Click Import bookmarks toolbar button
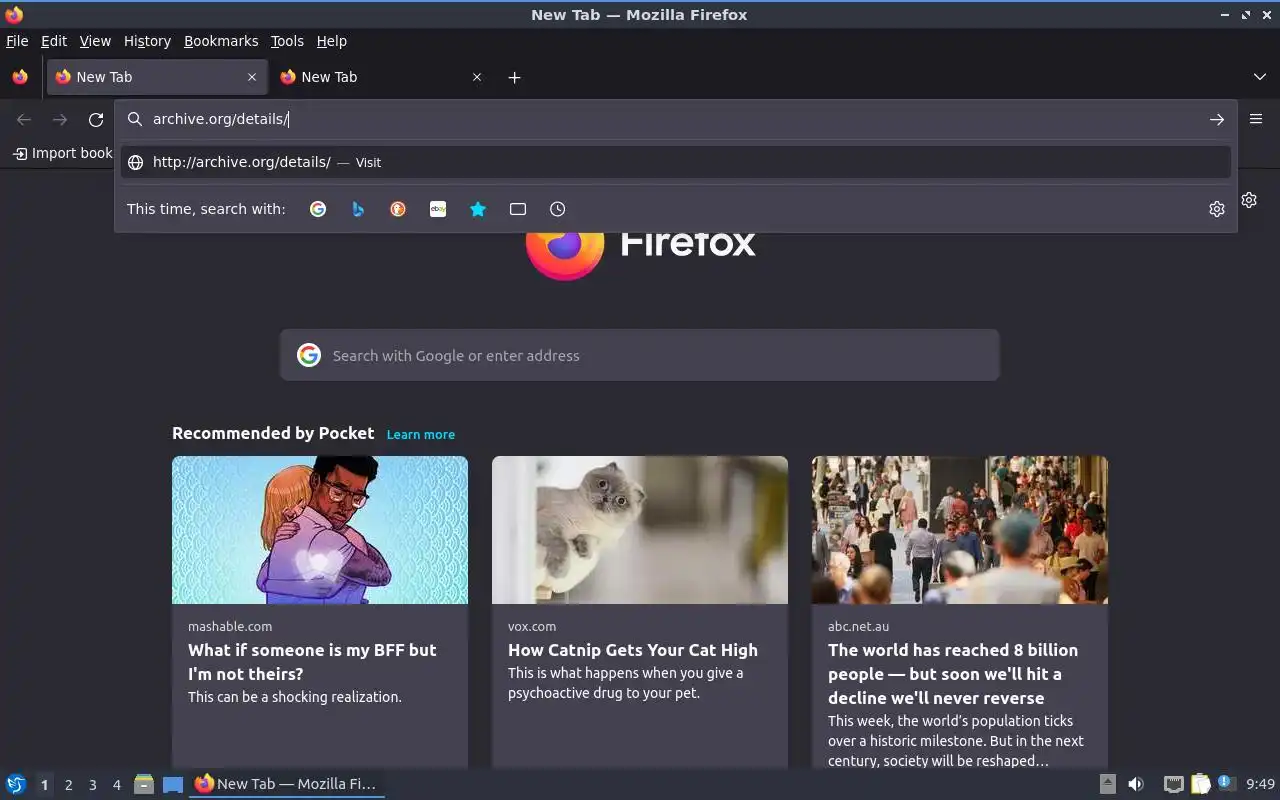The height and width of the screenshot is (800, 1280). point(62,153)
